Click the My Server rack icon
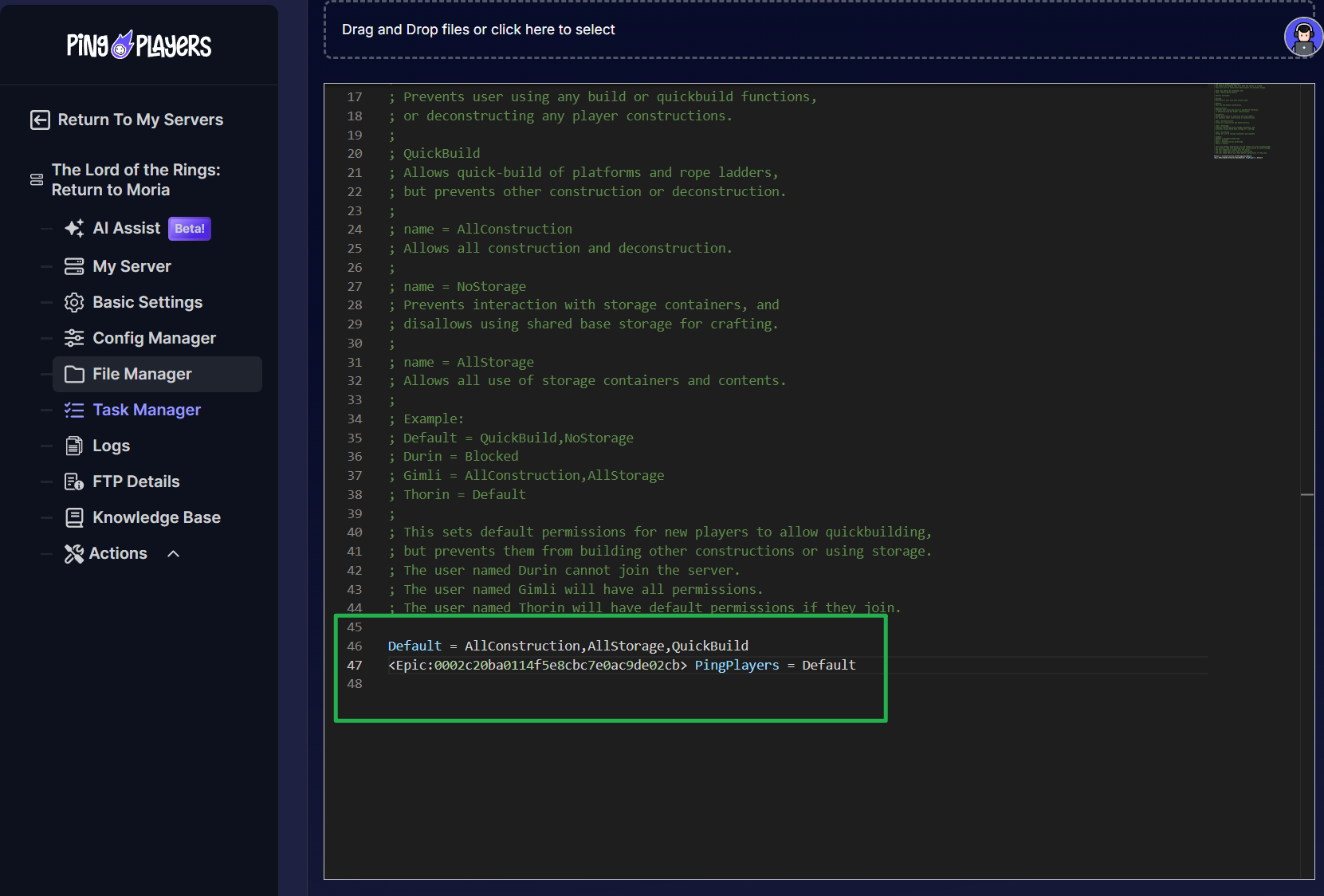Viewport: 1324px width, 896px height. pyautogui.click(x=74, y=266)
